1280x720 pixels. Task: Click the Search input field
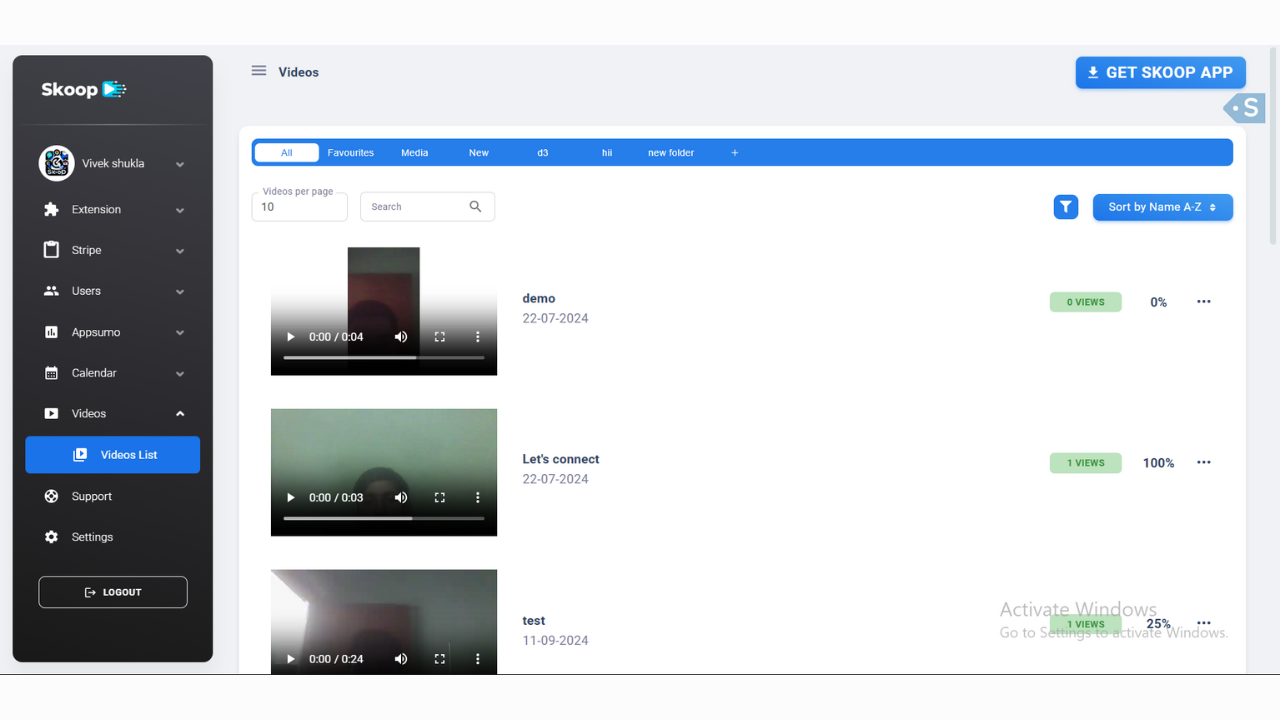(x=427, y=207)
